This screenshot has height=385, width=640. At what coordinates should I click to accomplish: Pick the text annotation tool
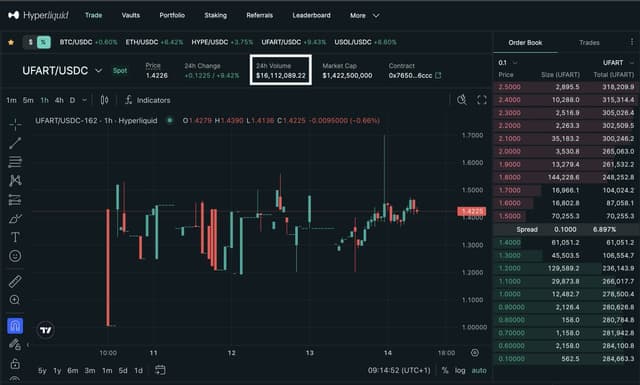[15, 237]
